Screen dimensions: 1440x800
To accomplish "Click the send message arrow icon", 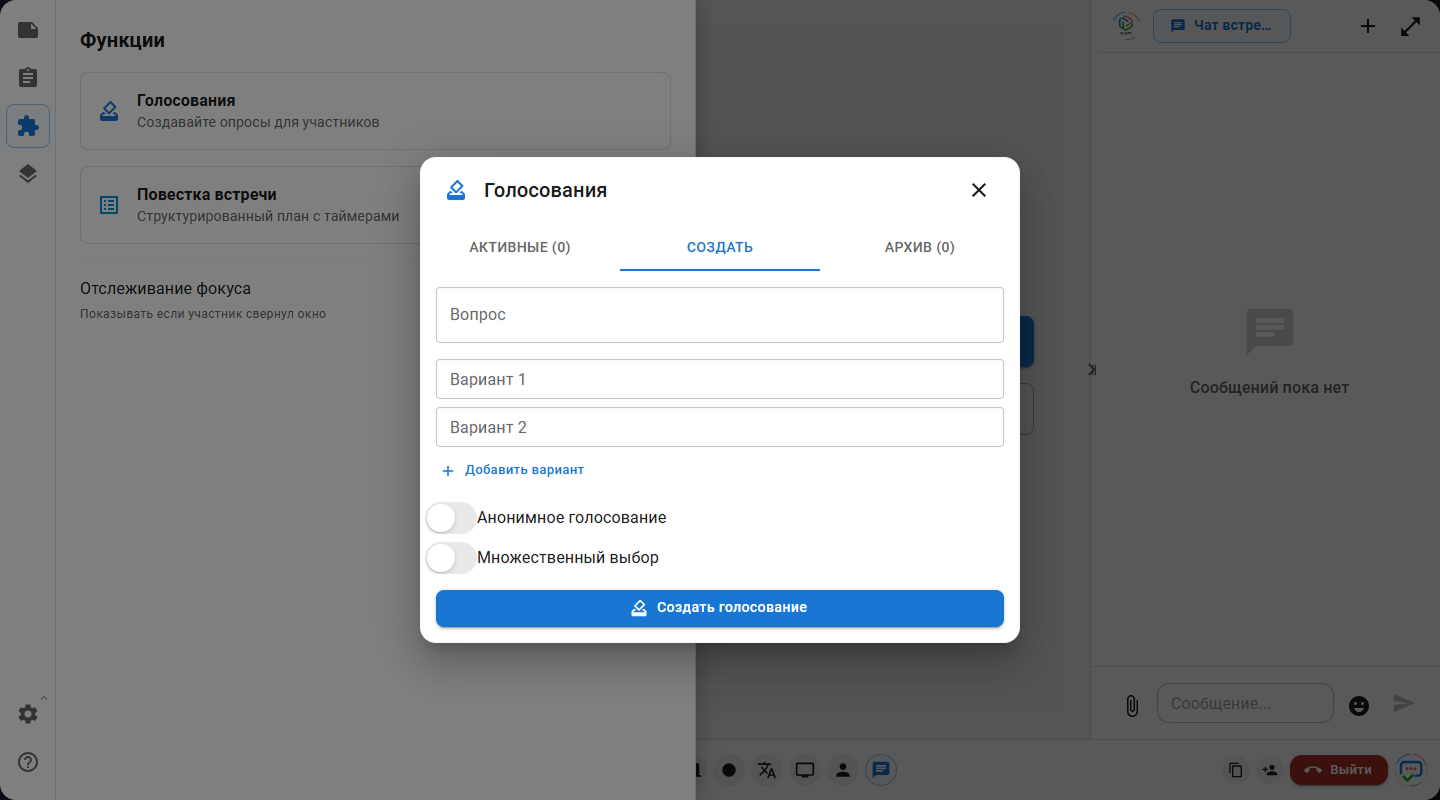I will point(1404,703).
